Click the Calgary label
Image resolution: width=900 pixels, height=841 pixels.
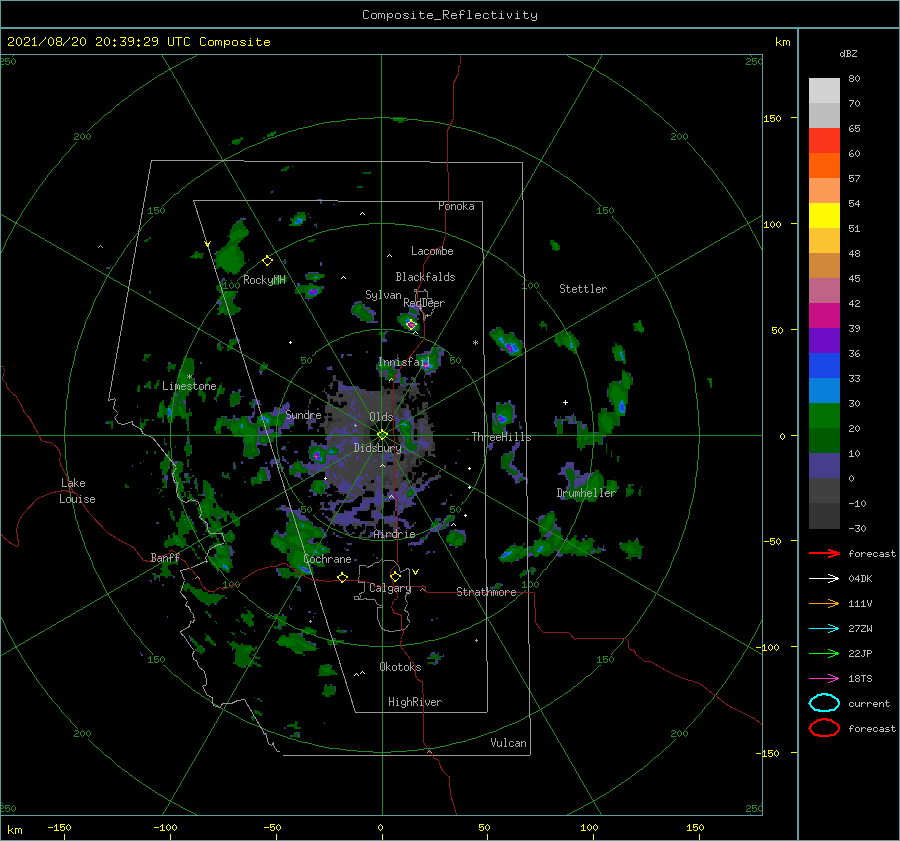point(390,588)
